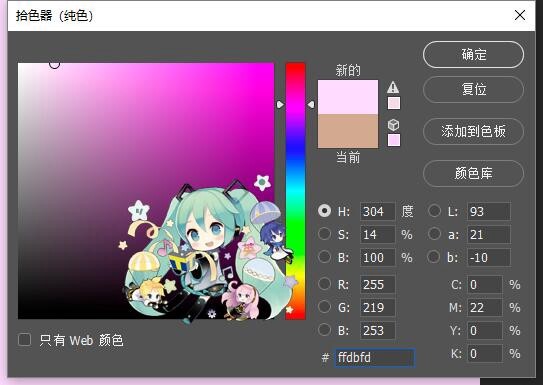Select the G green radio button
This screenshot has width=543, height=385.
tap(324, 306)
